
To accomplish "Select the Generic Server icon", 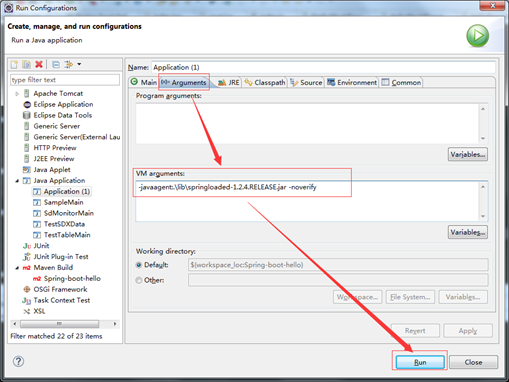I will (x=27, y=126).
